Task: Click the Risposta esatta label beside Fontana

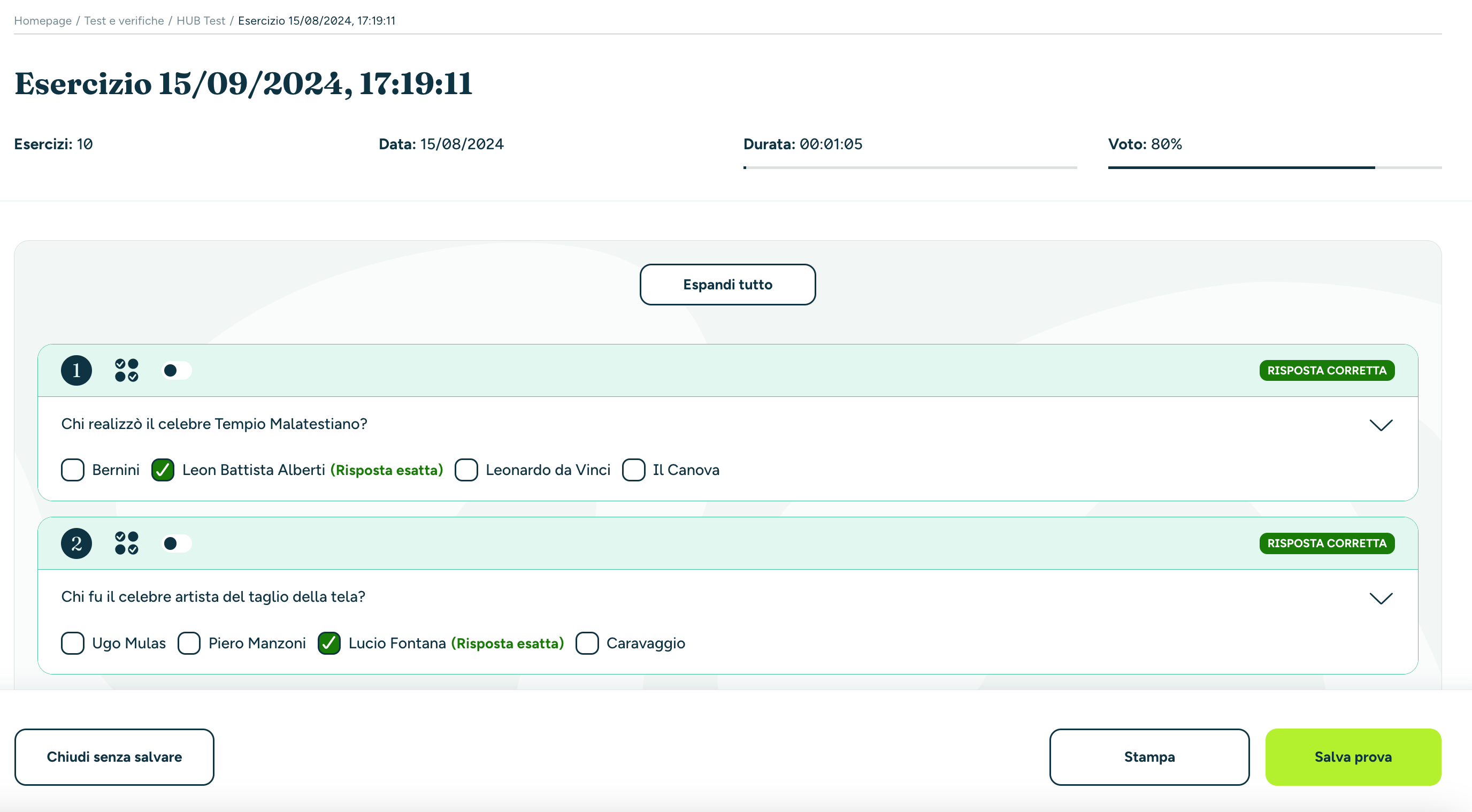Action: [508, 643]
